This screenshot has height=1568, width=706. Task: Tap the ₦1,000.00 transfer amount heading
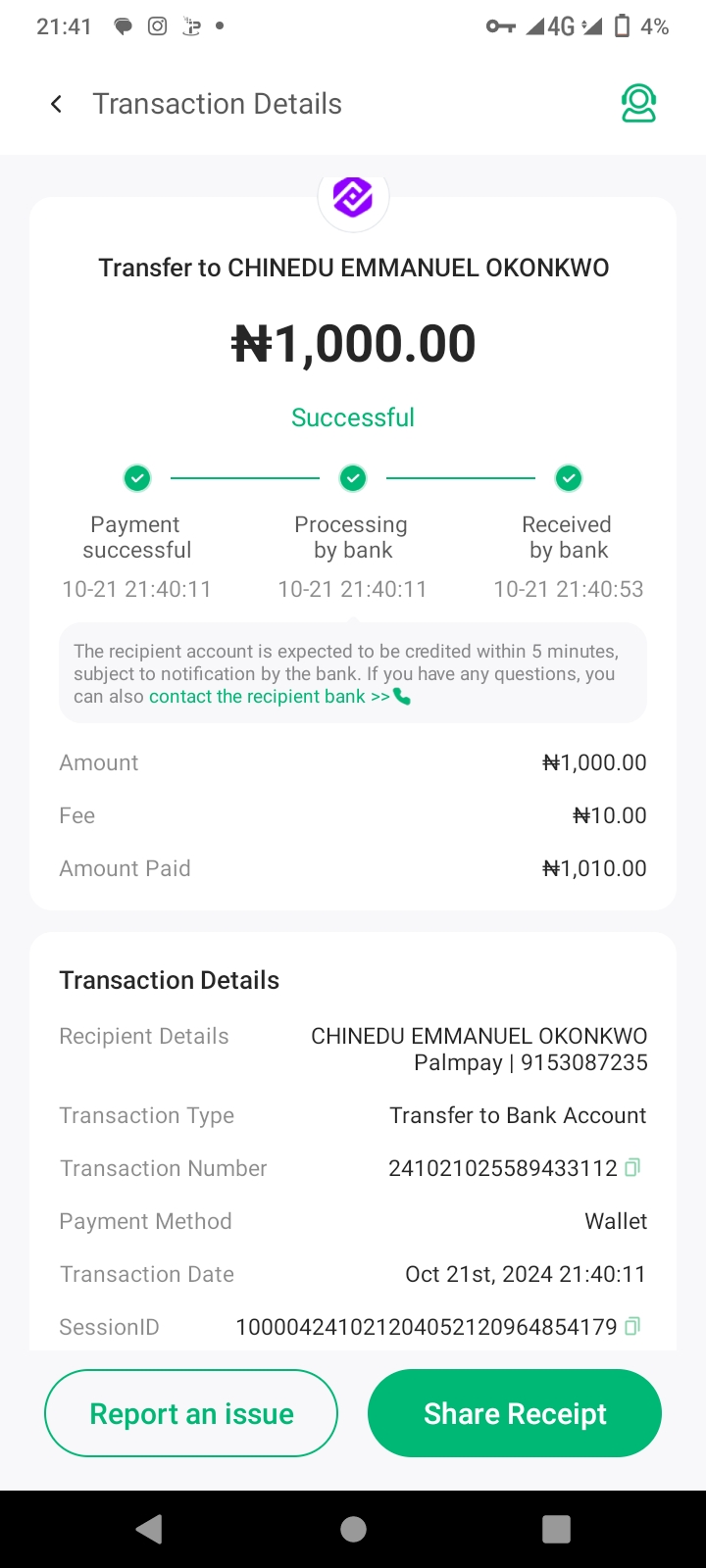pyautogui.click(x=353, y=344)
